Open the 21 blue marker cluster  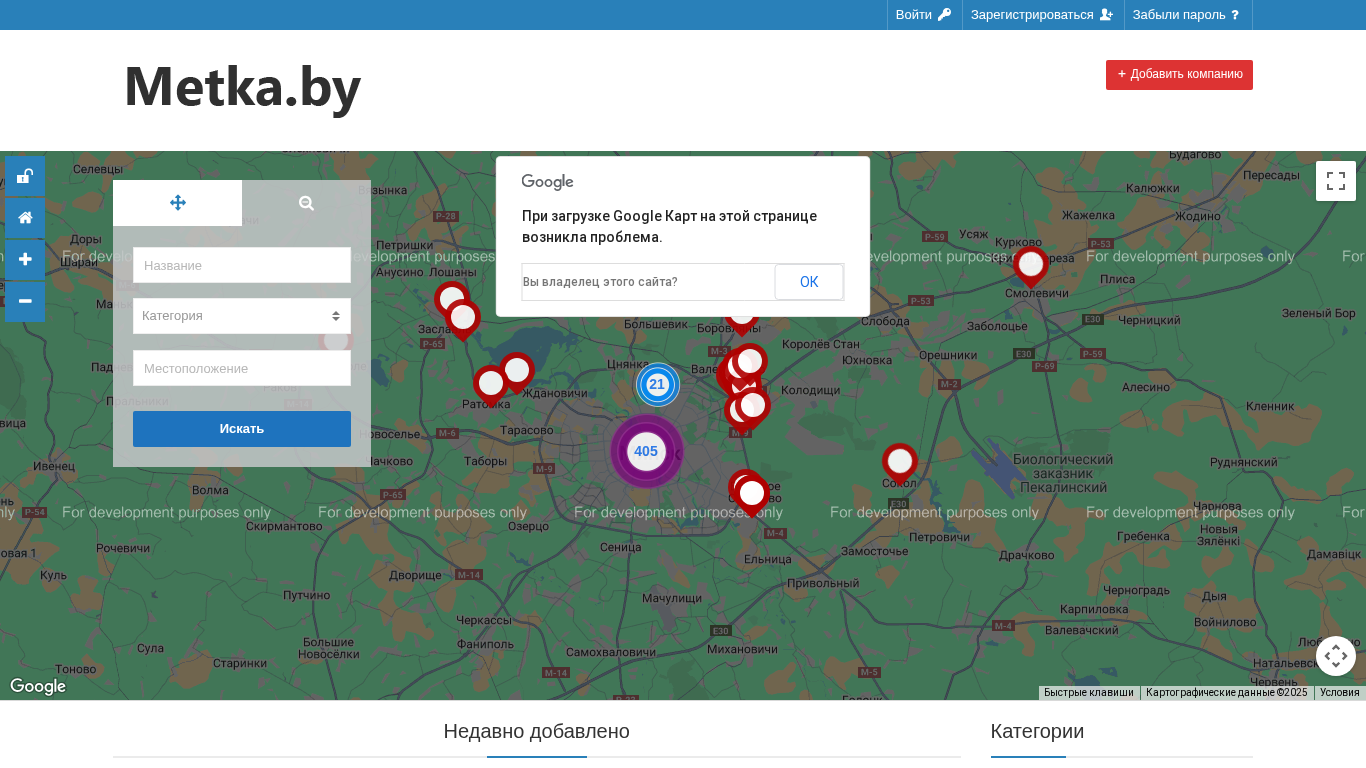tap(657, 384)
